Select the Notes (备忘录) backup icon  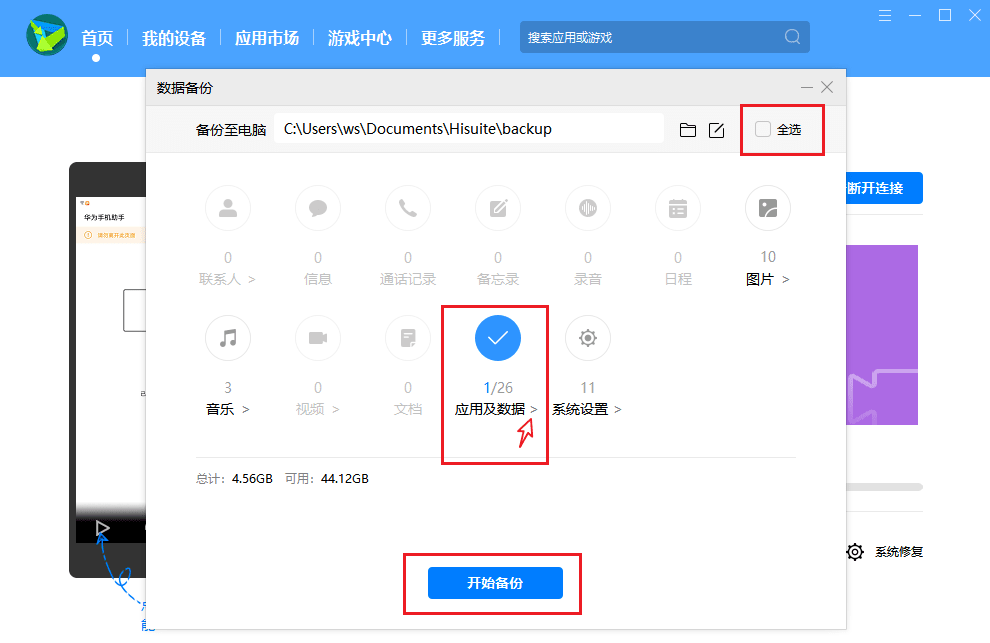coord(497,208)
